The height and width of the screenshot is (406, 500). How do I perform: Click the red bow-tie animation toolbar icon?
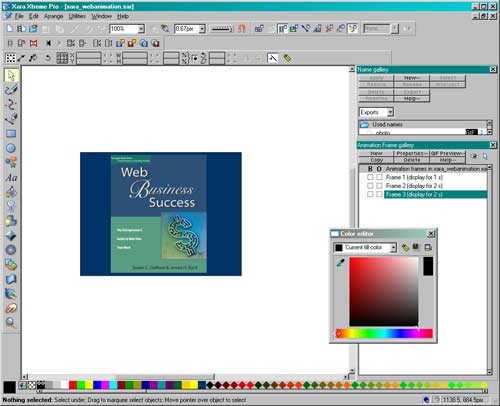(x=33, y=43)
